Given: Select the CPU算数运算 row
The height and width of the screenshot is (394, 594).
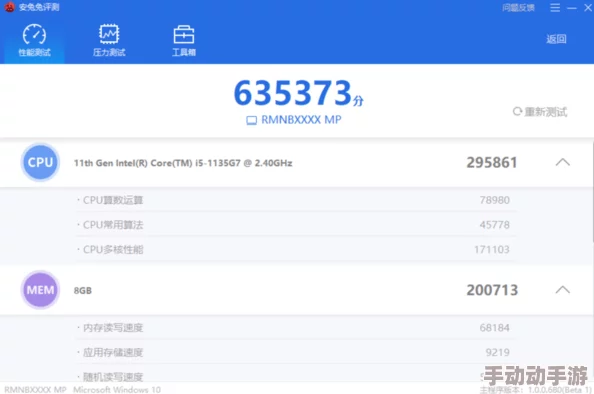Looking at the screenshot, I should (x=296, y=200).
